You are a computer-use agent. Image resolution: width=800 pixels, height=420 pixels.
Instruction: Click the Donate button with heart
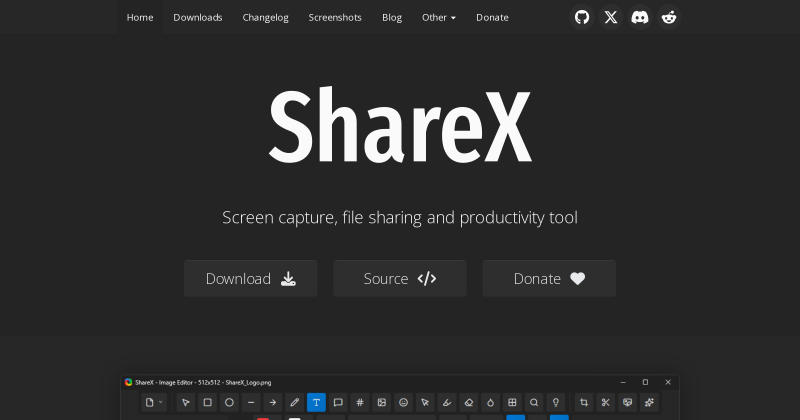[549, 279]
